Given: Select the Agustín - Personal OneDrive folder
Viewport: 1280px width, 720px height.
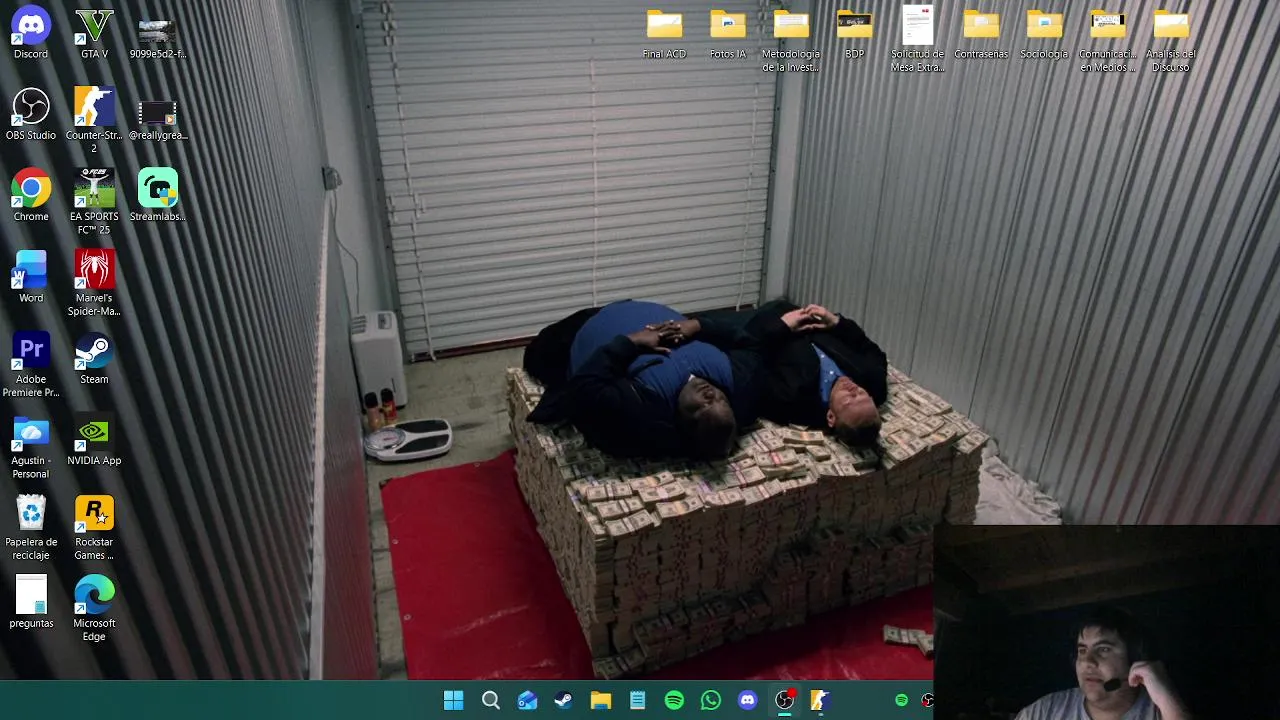Looking at the screenshot, I should [31, 446].
